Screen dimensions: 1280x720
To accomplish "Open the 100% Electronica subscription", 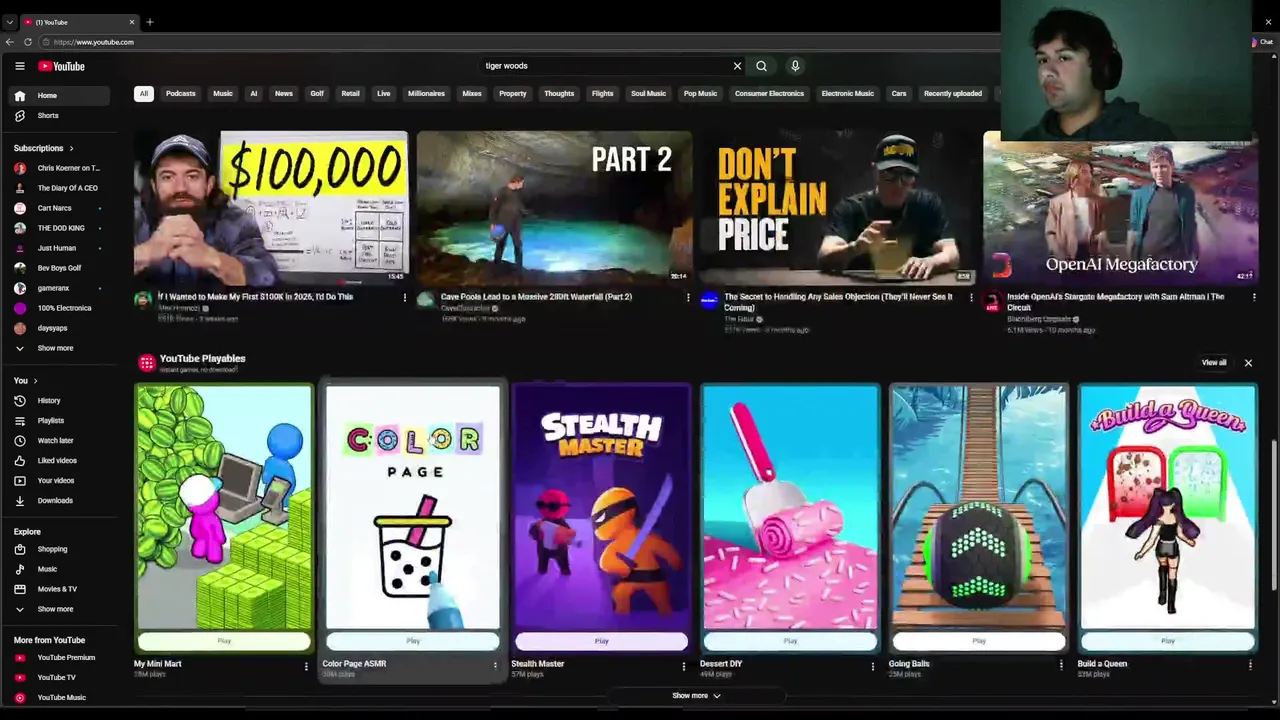I will tap(59, 308).
